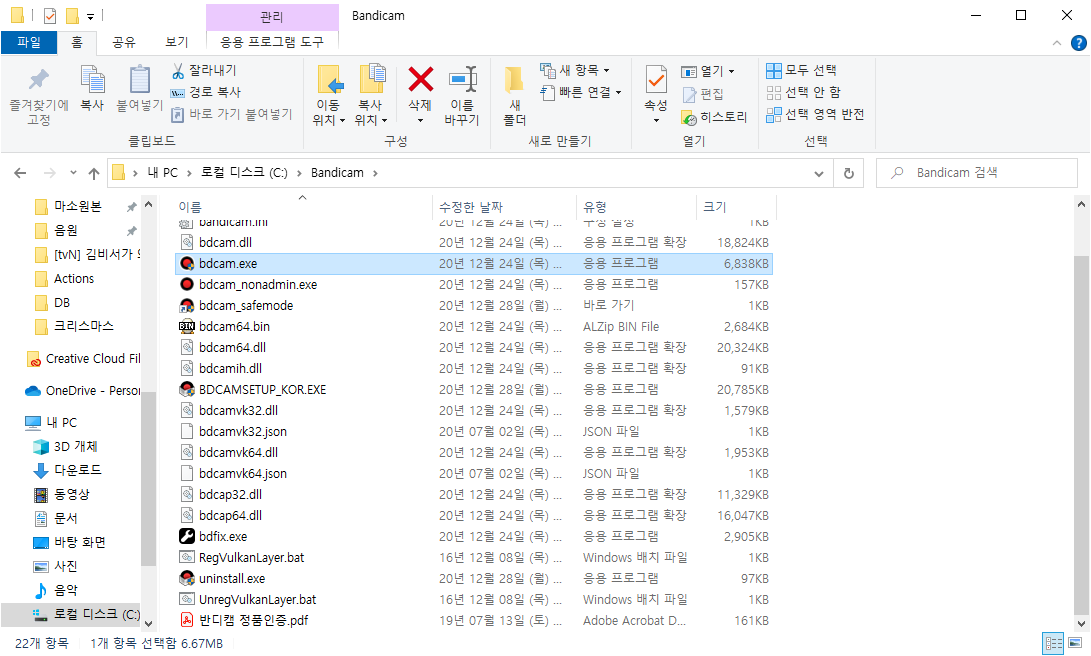Click the Properties (속성) checkmark icon
The width and height of the screenshot is (1091, 656).
[x=655, y=79]
